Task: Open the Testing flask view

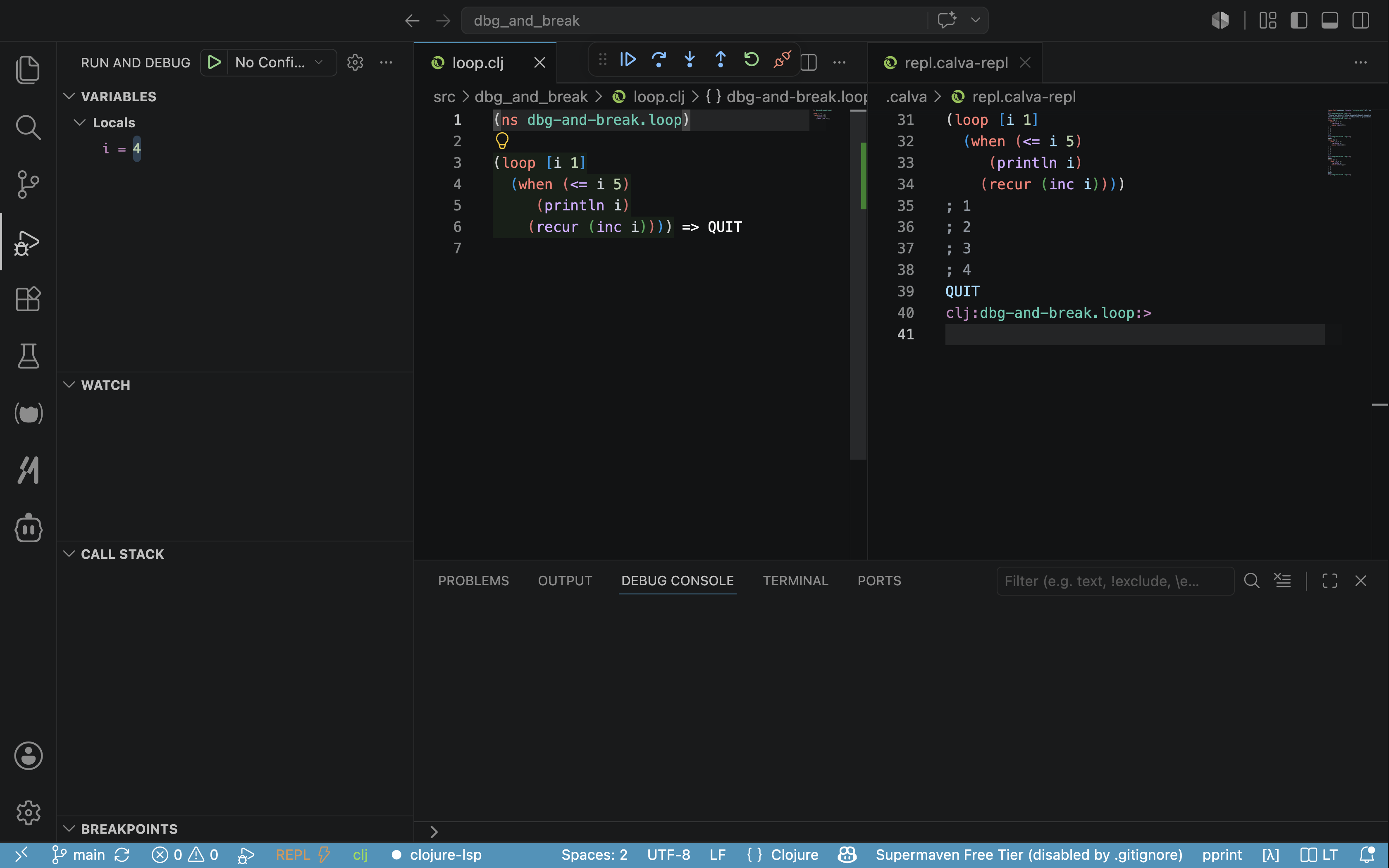Action: [x=28, y=356]
